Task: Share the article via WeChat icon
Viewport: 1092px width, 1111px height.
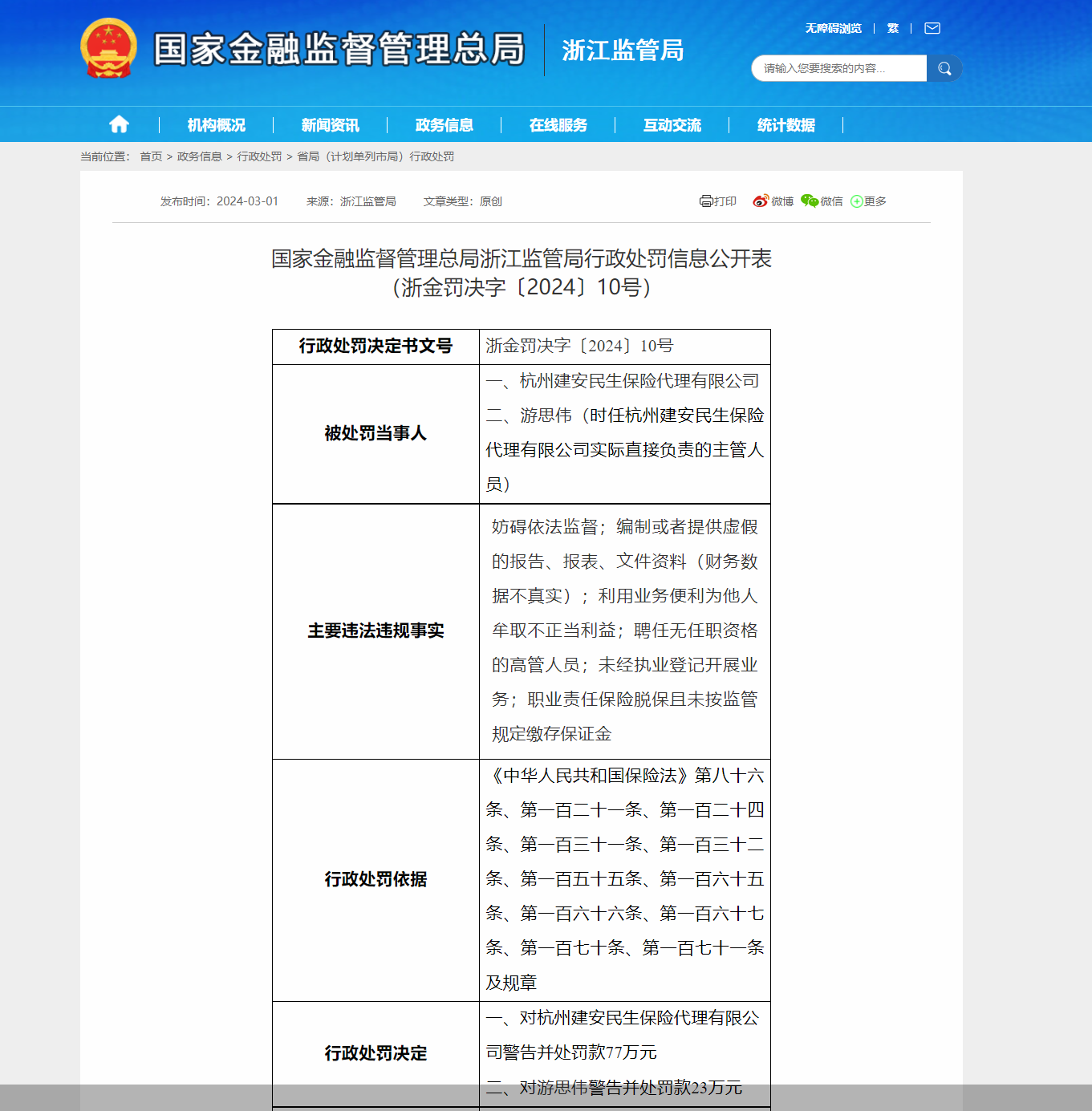Action: click(810, 201)
